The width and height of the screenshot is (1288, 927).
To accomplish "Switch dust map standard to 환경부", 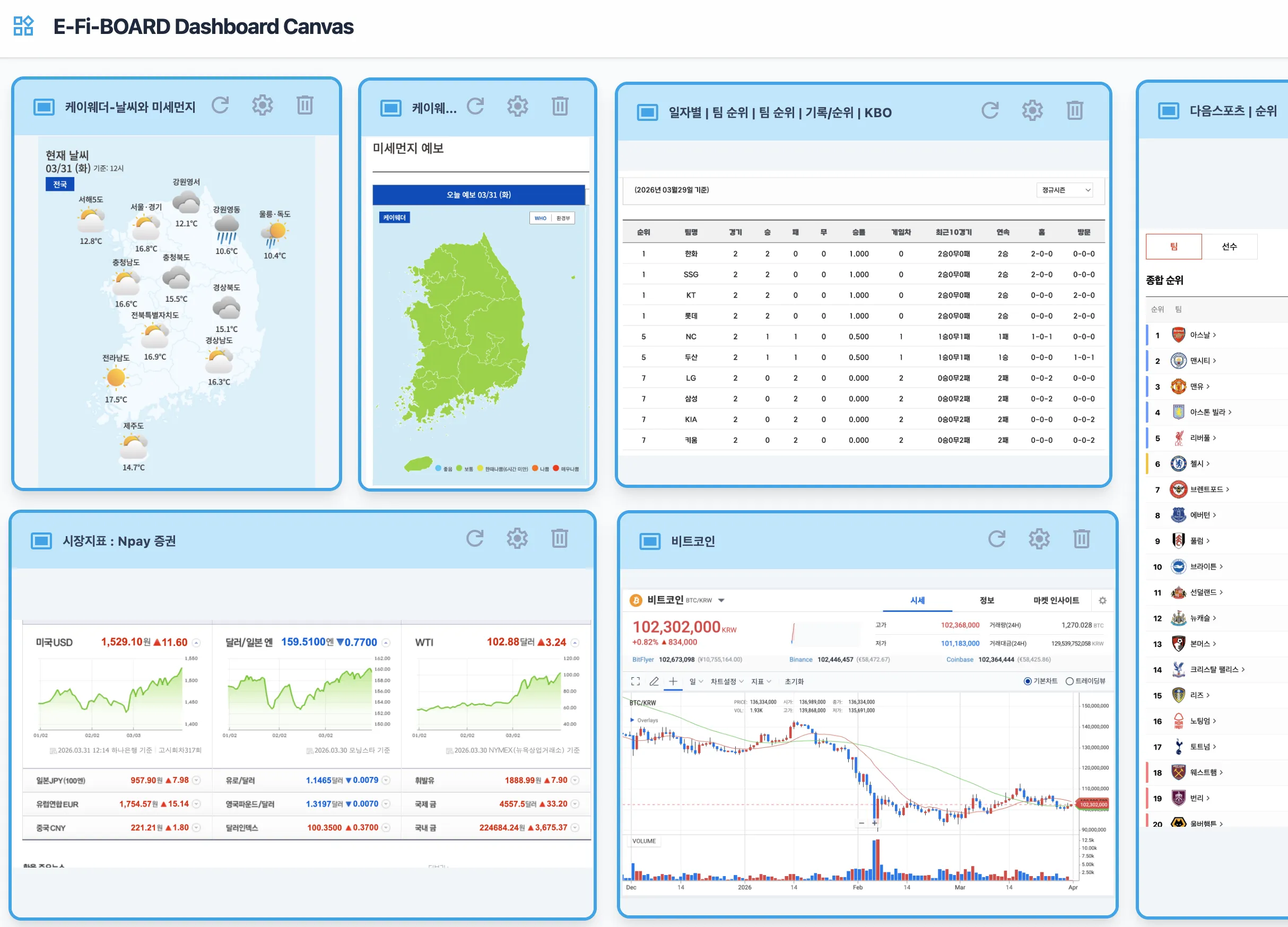I will (x=563, y=218).
